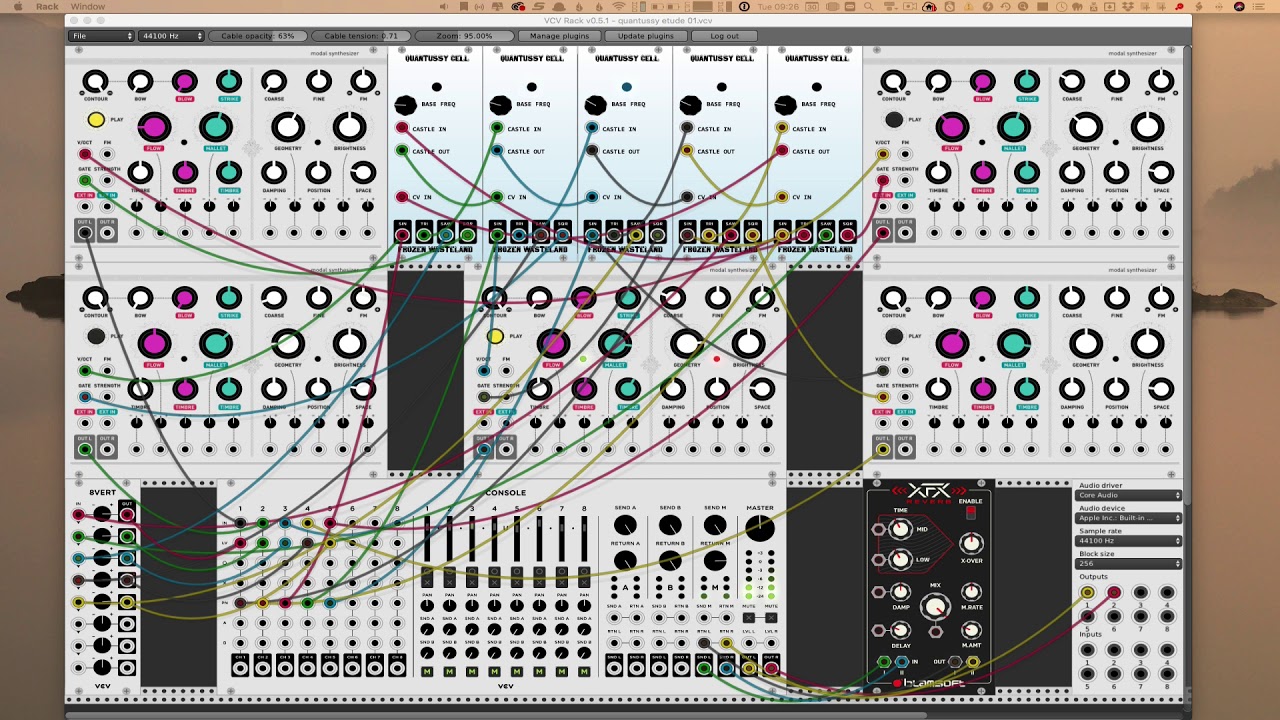
Task: Click the first Quantussy Cell CASTLE IN jack
Action: coord(402,128)
